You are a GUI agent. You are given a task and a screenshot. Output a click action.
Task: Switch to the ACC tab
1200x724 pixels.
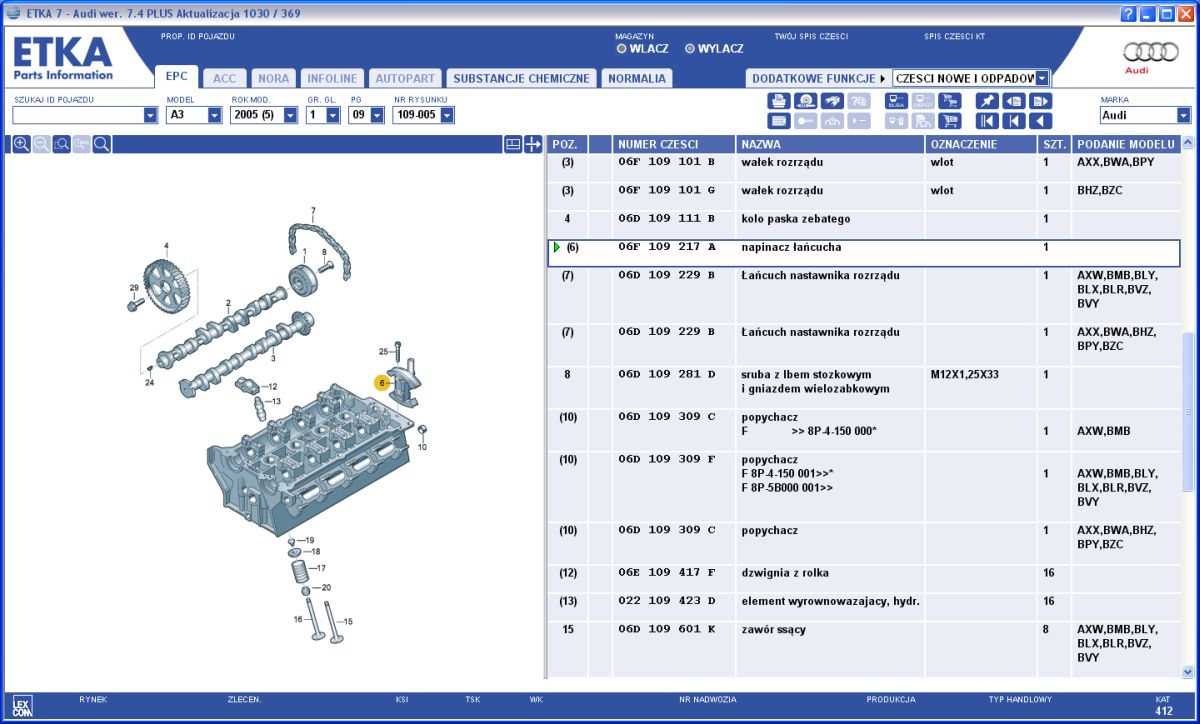(225, 78)
